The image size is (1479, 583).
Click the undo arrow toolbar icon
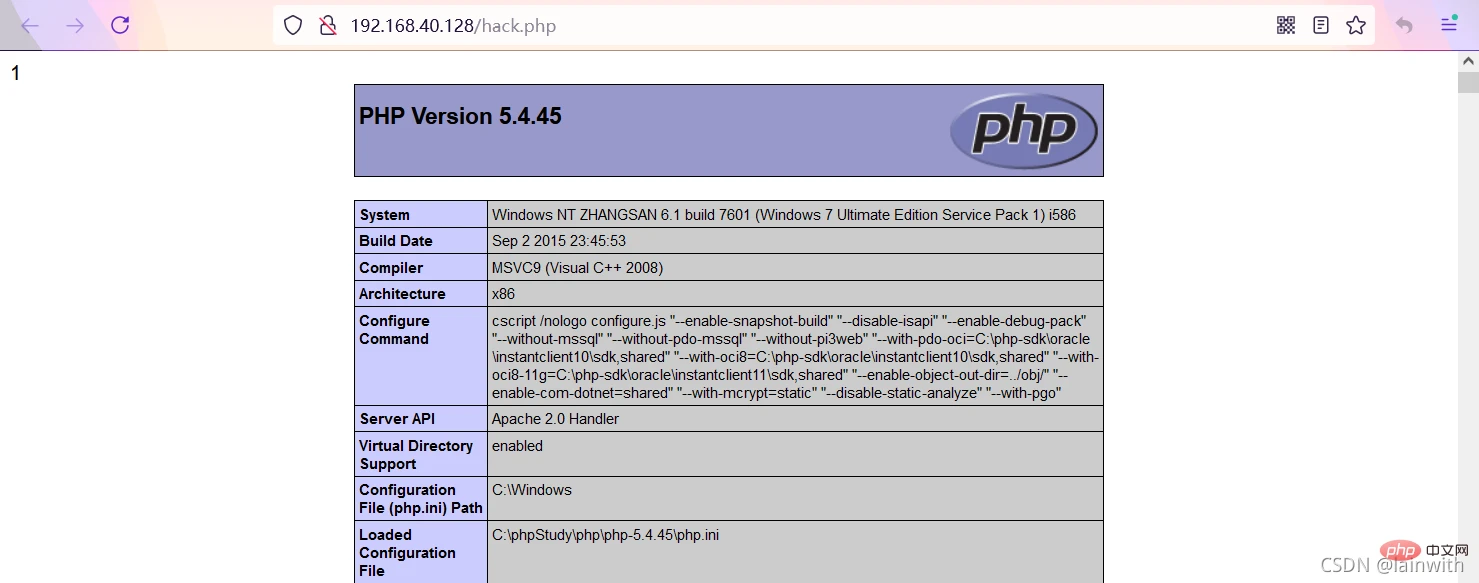coord(1404,26)
